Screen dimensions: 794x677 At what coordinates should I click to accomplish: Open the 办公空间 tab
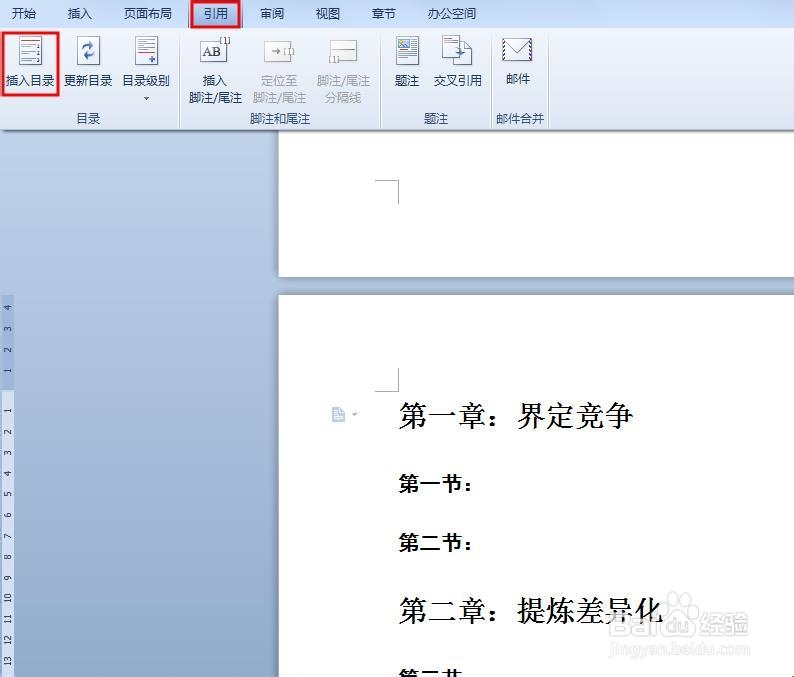[452, 14]
